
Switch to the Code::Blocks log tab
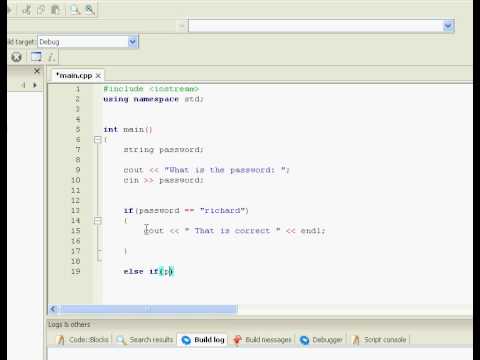[x=84, y=340]
